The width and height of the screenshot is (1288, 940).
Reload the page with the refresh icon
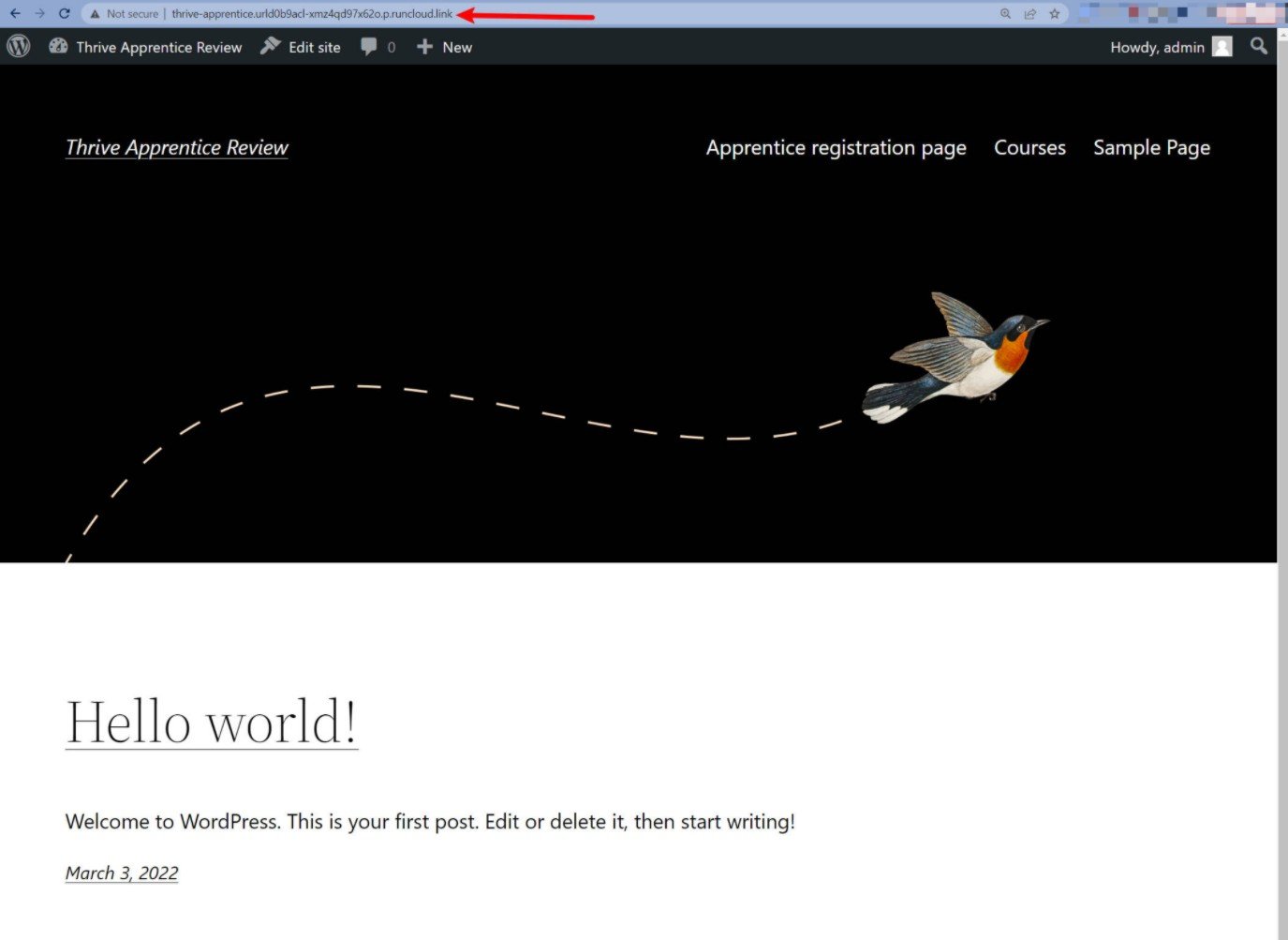click(64, 14)
